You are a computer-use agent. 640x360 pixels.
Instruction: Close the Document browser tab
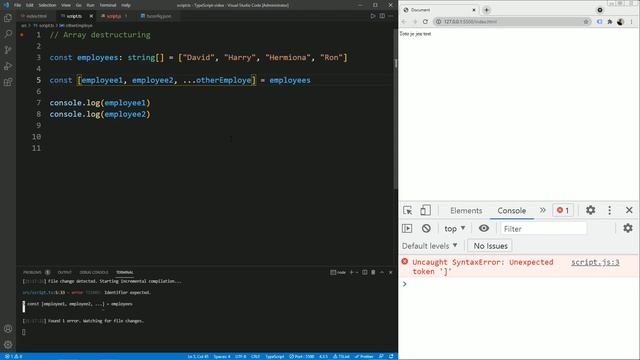(x=474, y=10)
